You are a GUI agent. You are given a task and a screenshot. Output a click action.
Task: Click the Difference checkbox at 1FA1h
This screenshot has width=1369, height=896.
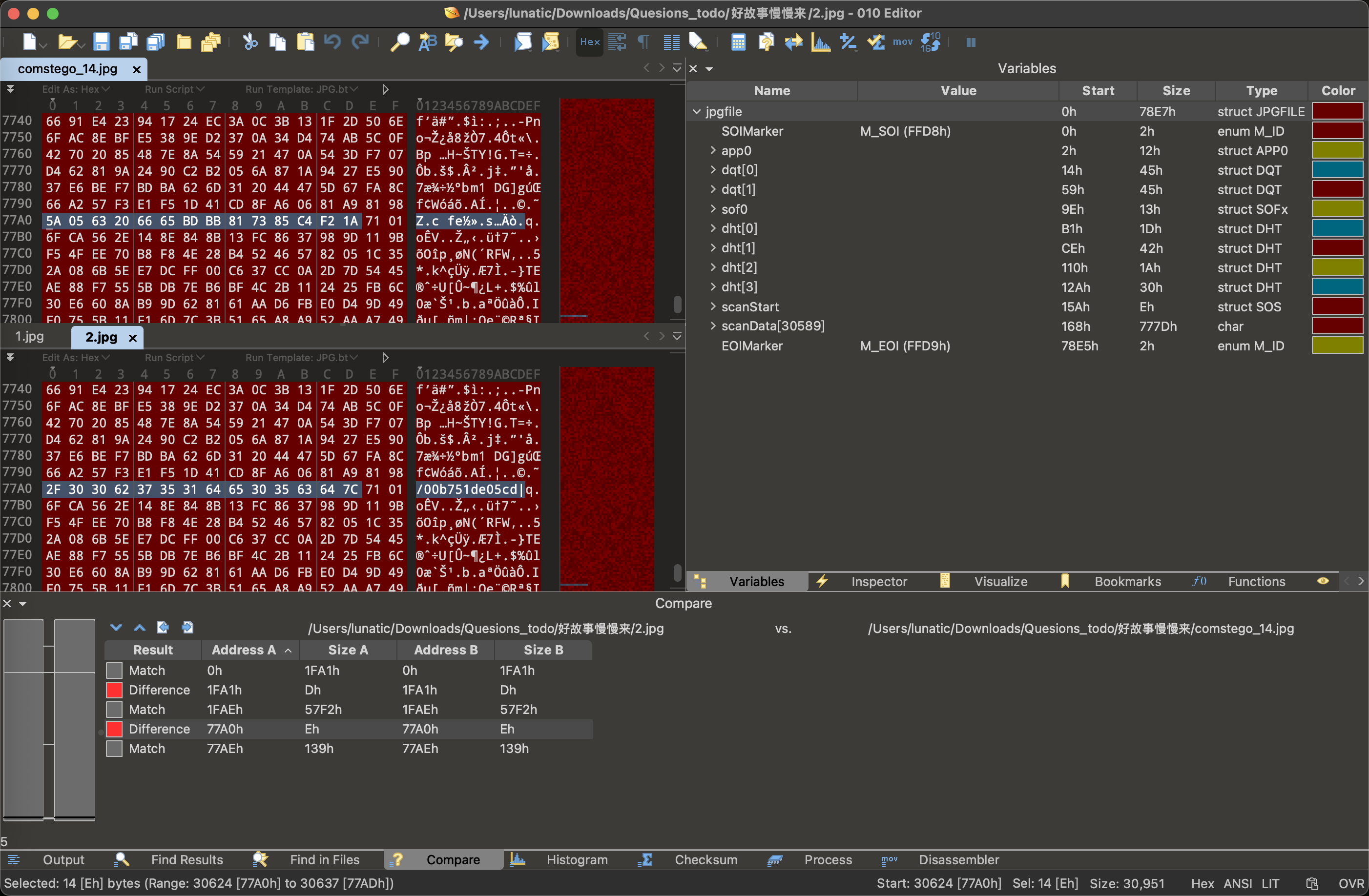(114, 690)
